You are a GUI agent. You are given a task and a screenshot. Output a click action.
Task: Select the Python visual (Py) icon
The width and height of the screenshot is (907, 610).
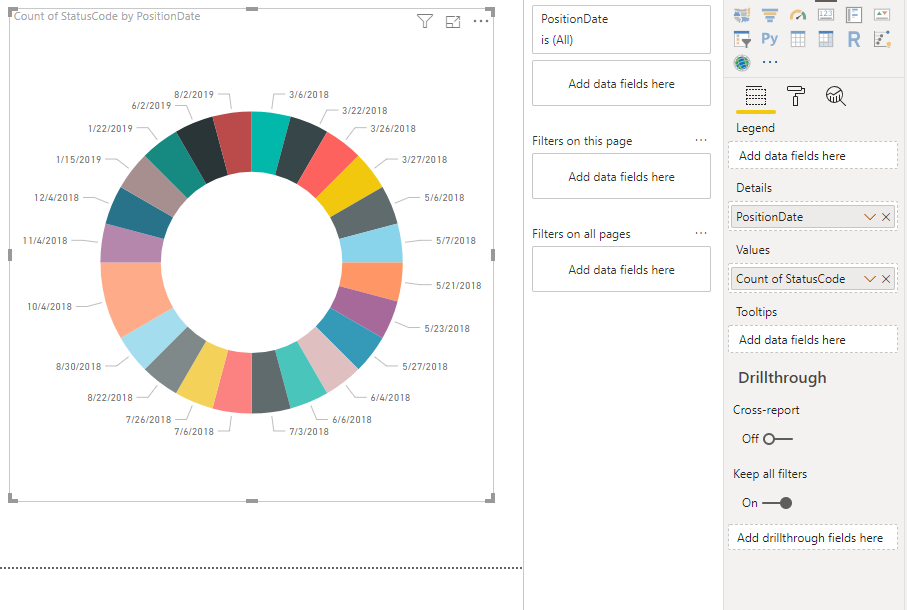[769, 39]
